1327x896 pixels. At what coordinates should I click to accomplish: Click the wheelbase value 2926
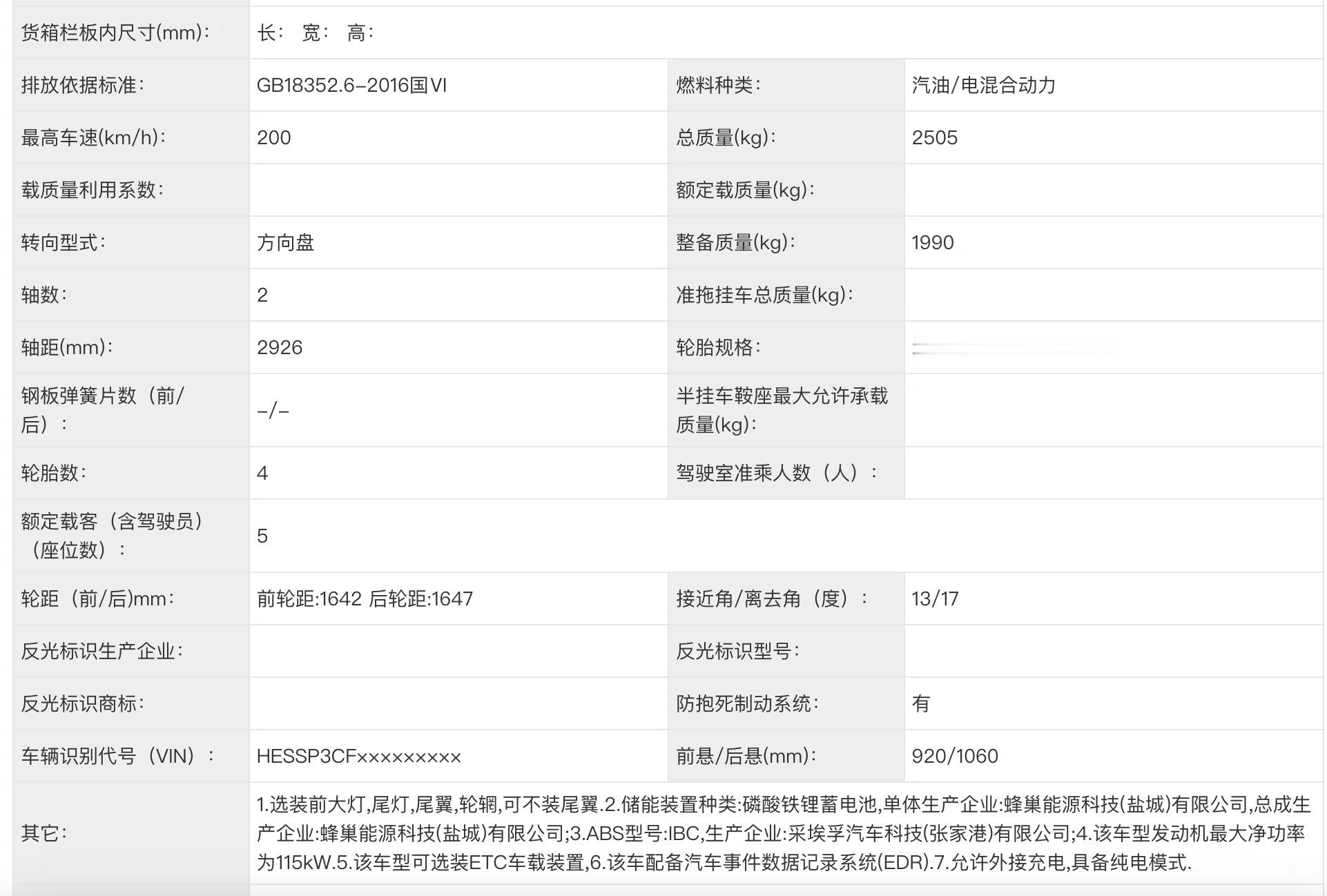click(280, 348)
